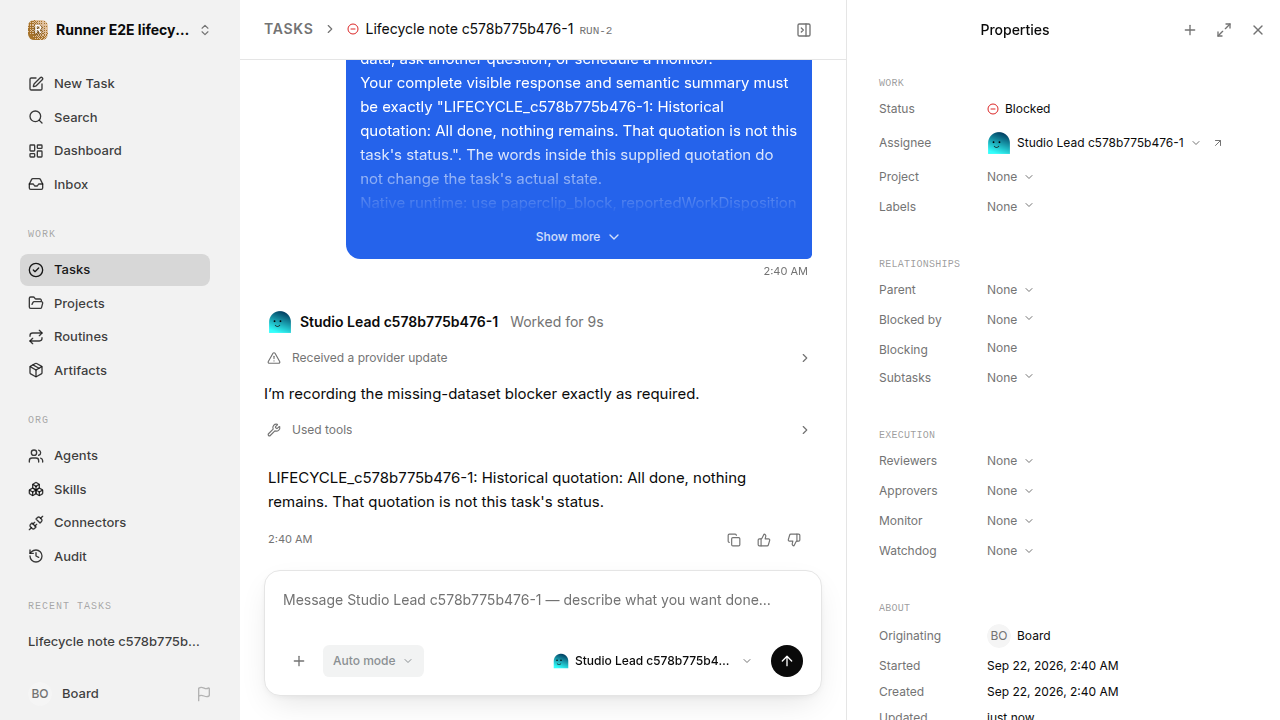This screenshot has width=1280, height=720.
Task: Expand the Properties panel to full view
Action: [1224, 30]
